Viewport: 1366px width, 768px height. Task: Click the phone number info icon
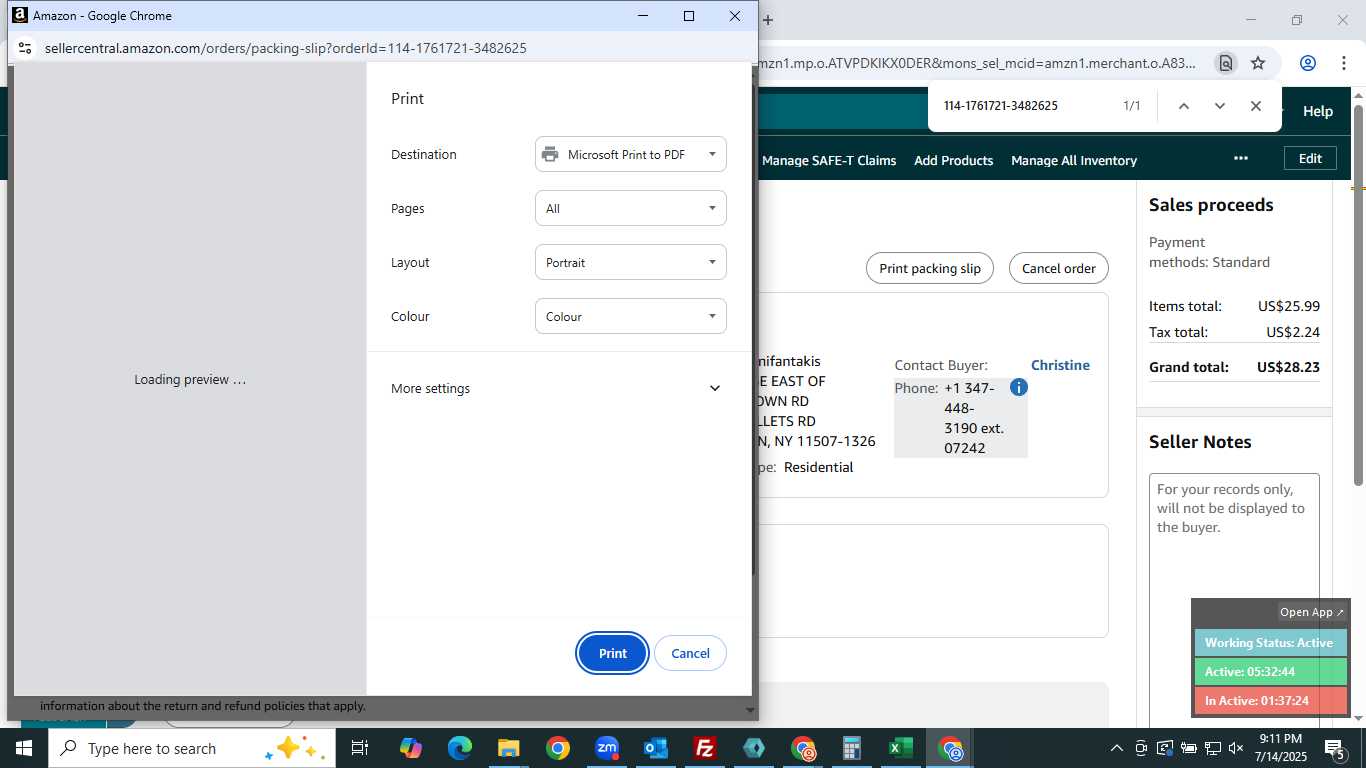[1018, 387]
